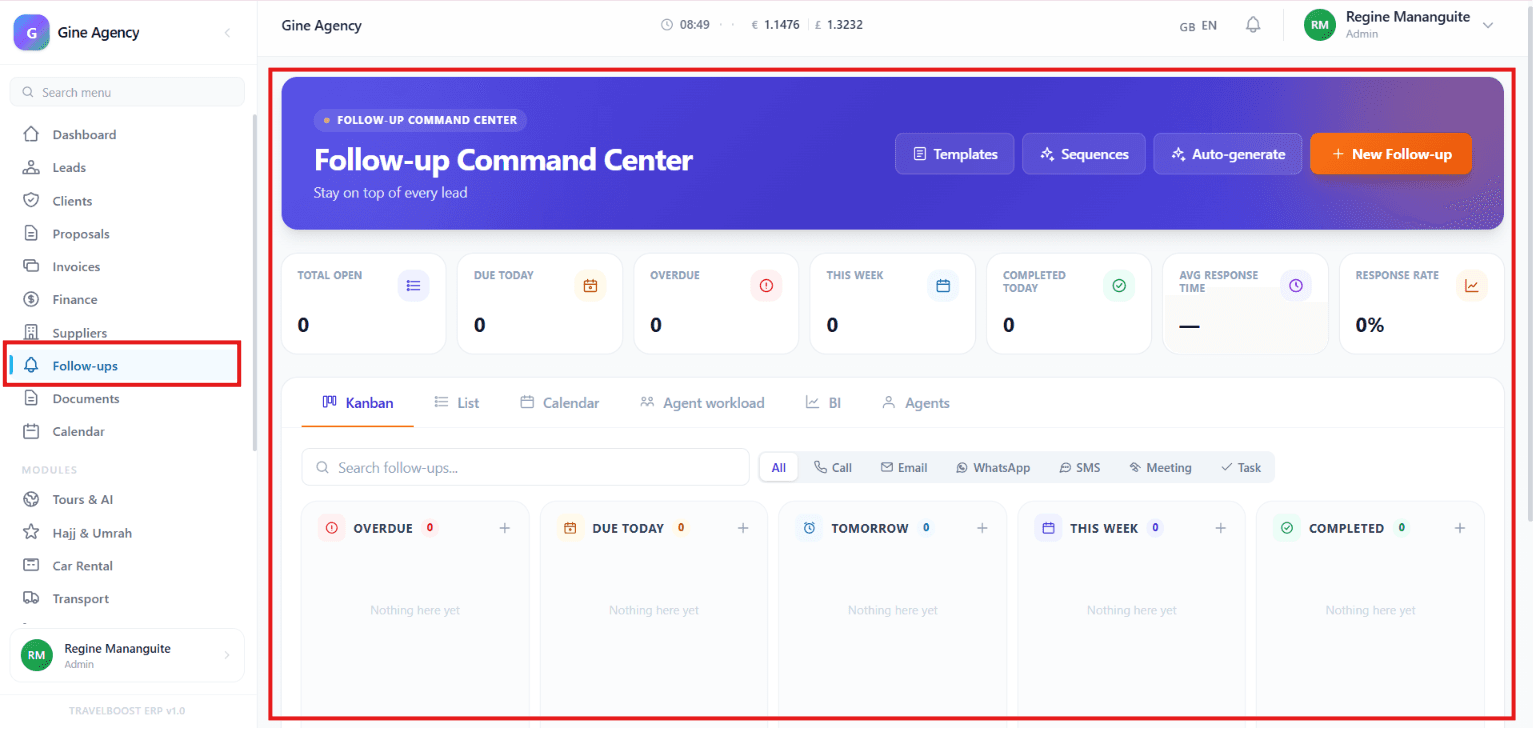Filter follow-ups by Email
Image resolution: width=1533 pixels, height=729 pixels.
point(904,467)
